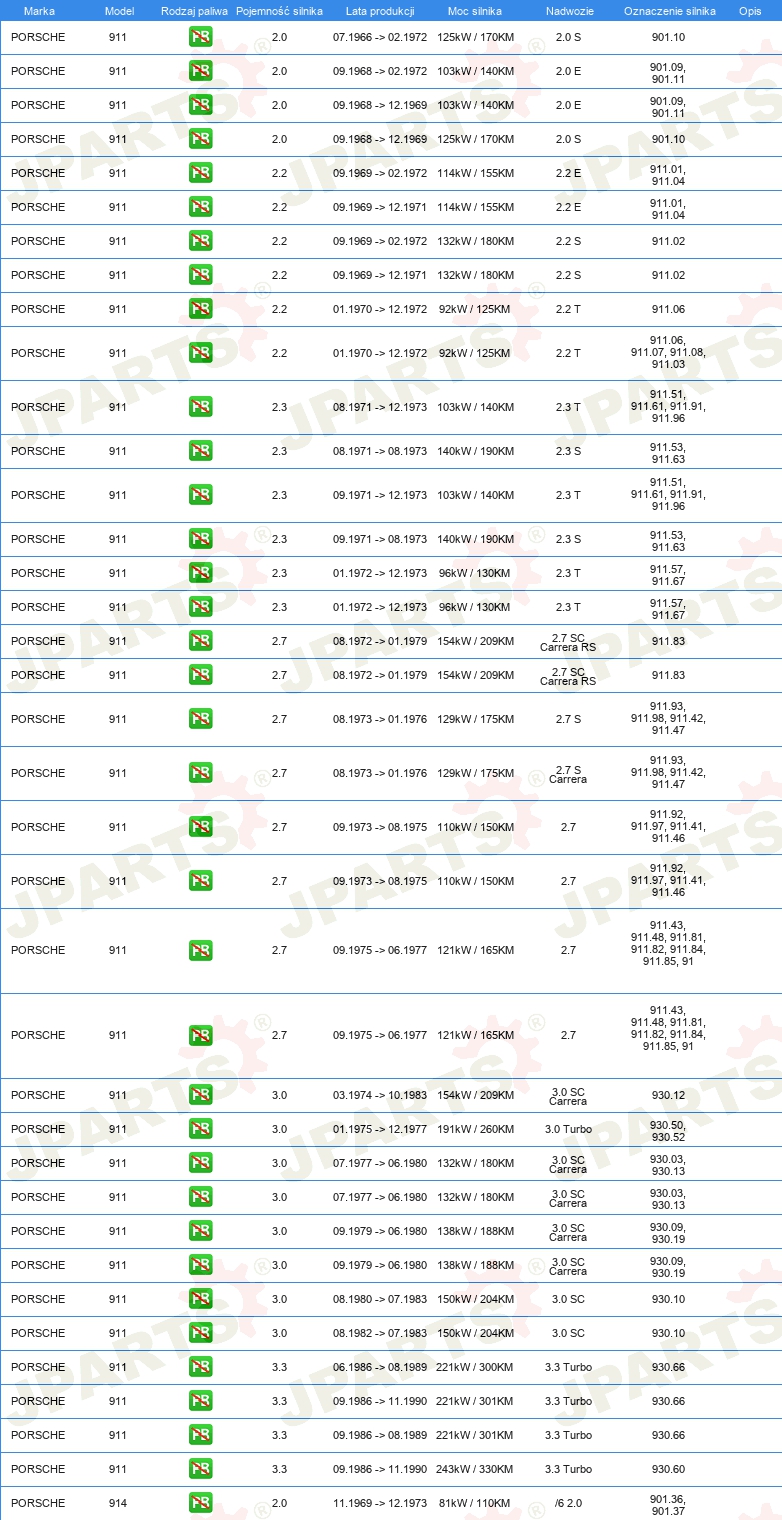Click the Model column header
Screen dimensions: 782x1520
(119, 11)
